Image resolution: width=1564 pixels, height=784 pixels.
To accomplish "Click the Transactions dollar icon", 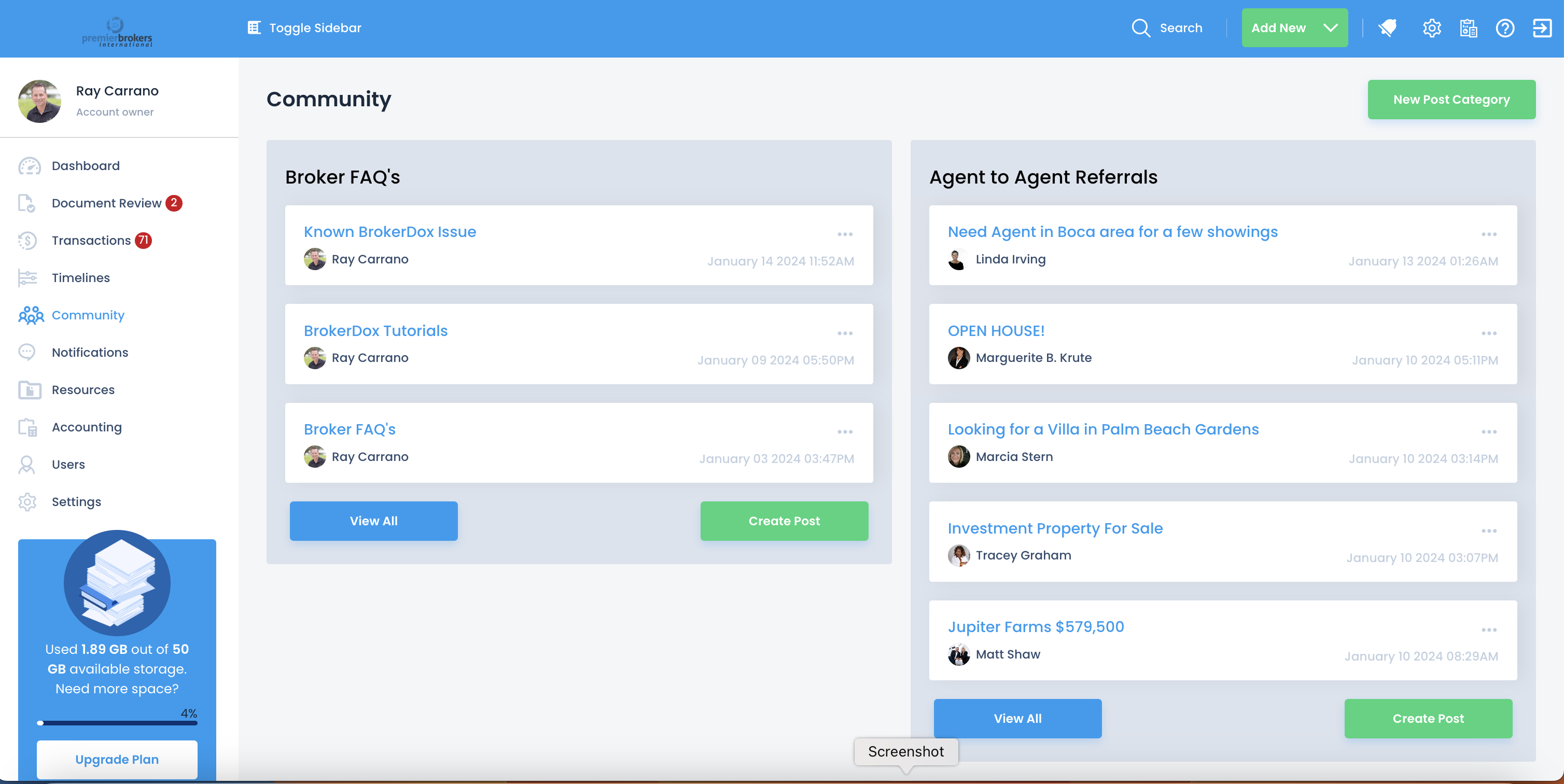I will click(x=27, y=241).
